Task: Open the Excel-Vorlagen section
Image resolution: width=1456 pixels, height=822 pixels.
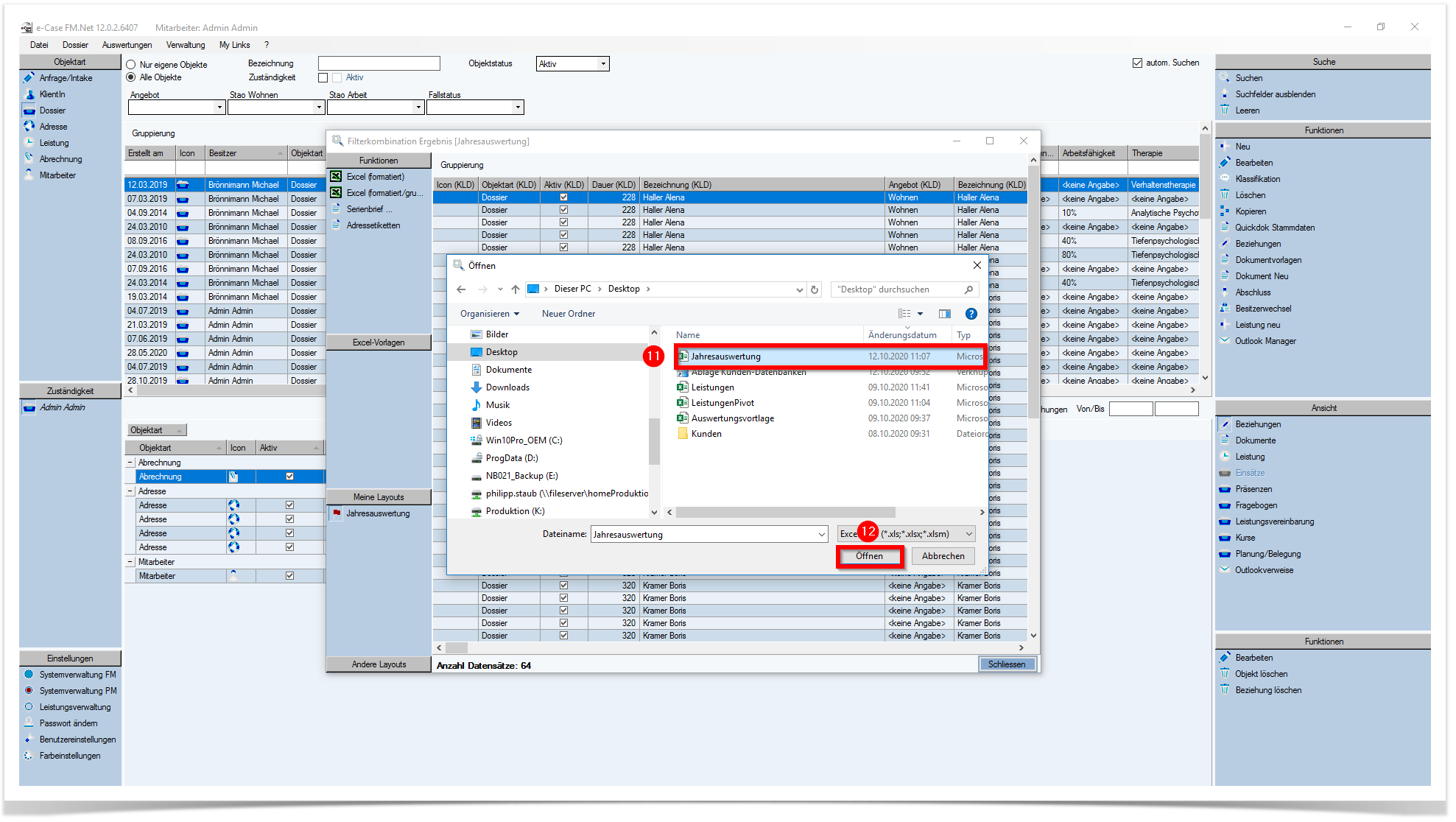Action: tap(379, 342)
